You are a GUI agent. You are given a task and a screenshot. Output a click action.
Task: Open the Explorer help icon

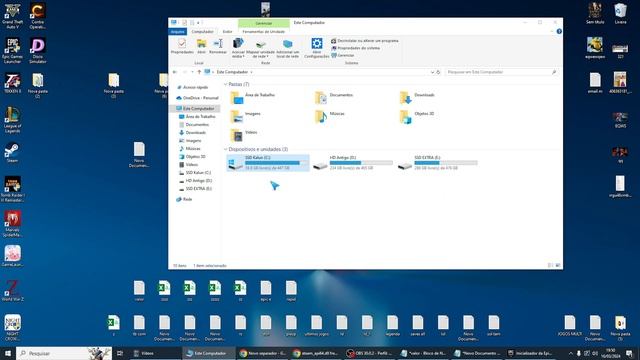point(559,31)
